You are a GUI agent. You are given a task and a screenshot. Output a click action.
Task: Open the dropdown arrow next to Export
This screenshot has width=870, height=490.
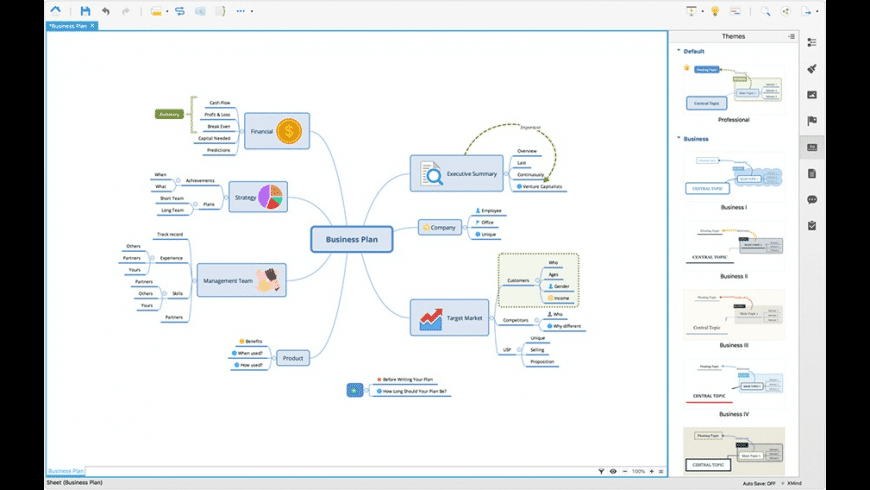[x=817, y=11]
